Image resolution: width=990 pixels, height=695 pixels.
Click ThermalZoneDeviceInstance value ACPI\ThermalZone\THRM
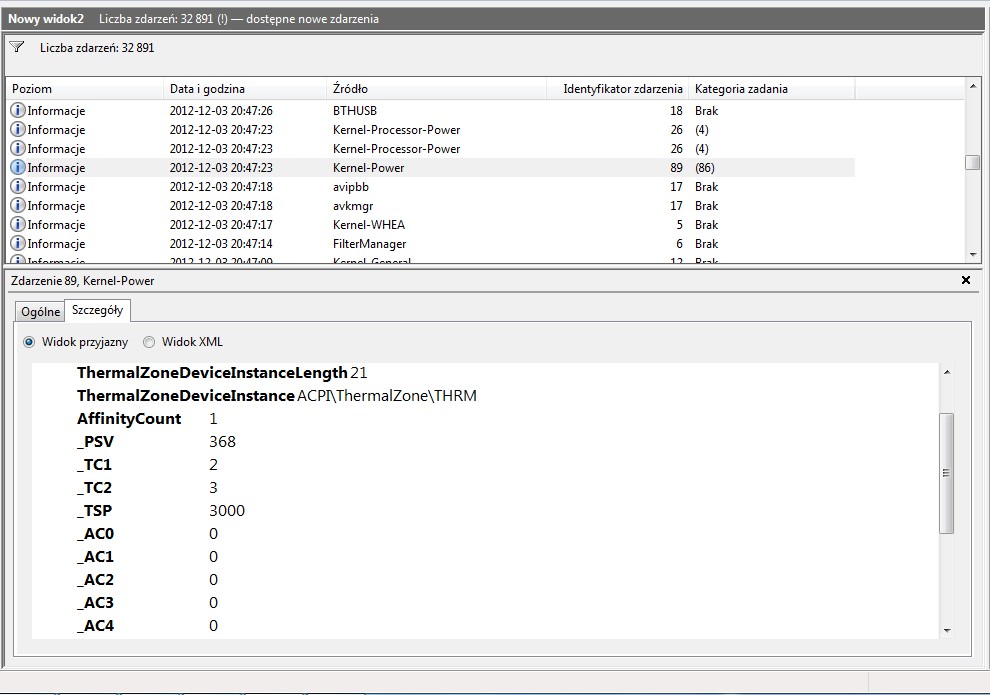point(387,396)
